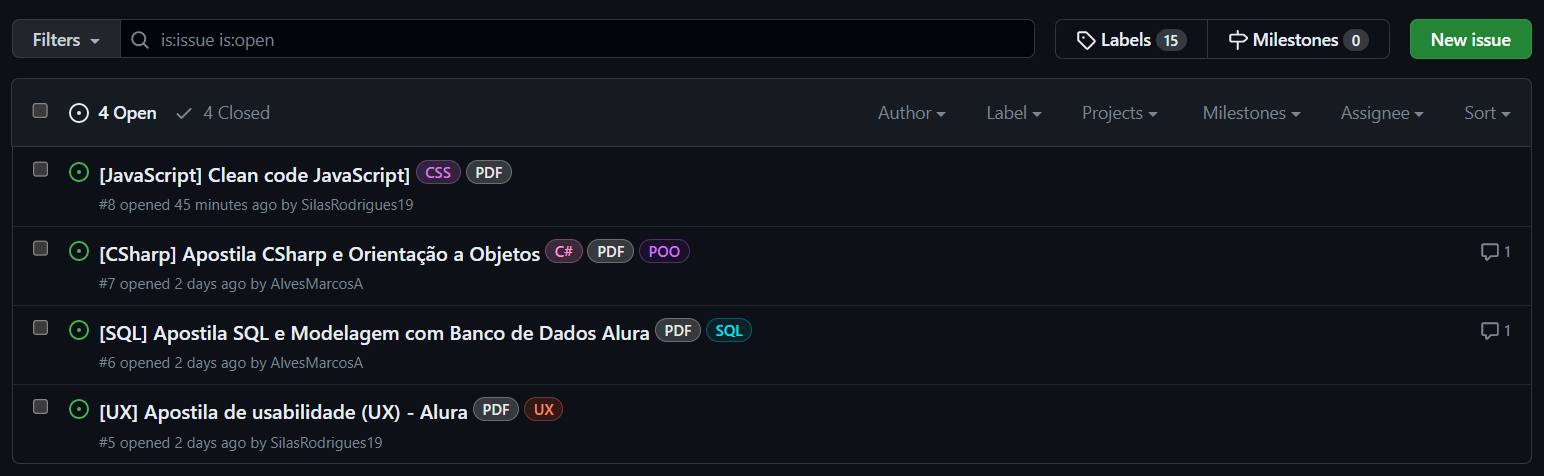Open the comments icon on the SQL issue
Viewport: 1544px width, 476px height.
(1490, 330)
